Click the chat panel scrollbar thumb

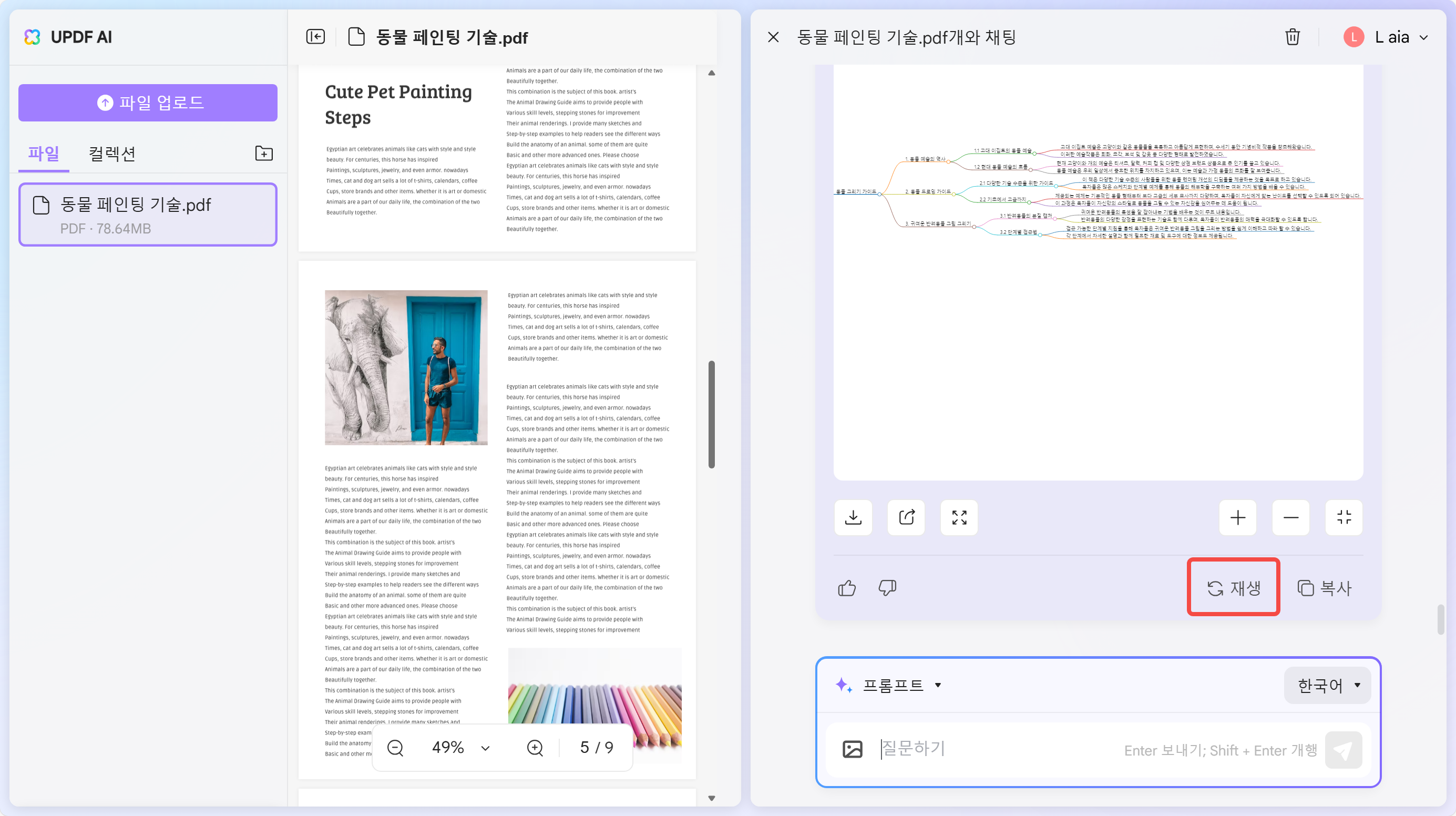click(1441, 620)
